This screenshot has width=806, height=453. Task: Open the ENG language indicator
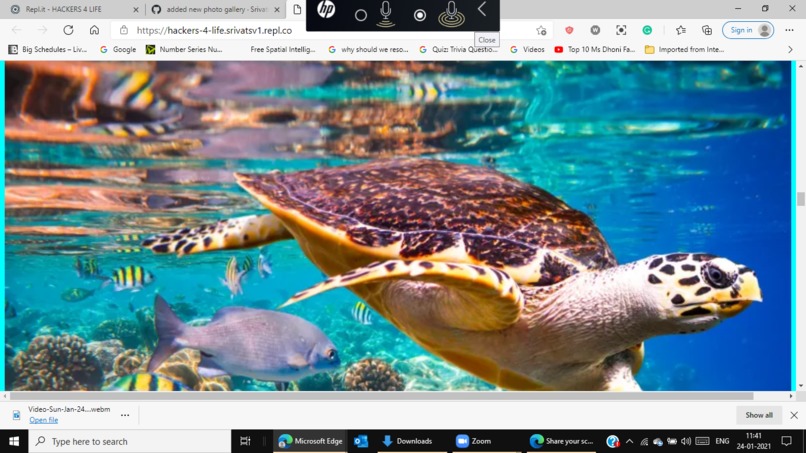(x=722, y=441)
